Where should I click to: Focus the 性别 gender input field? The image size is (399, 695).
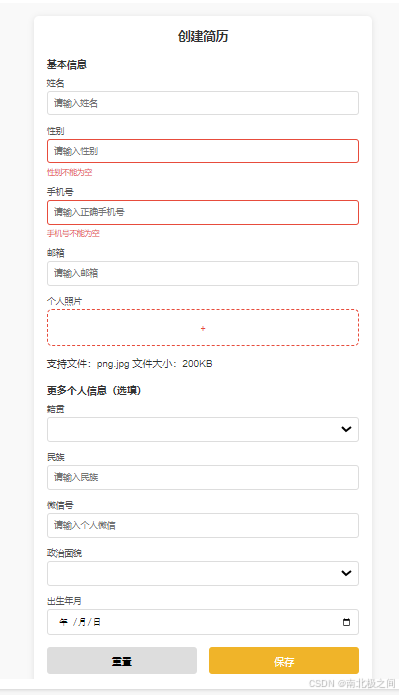[x=203, y=151]
